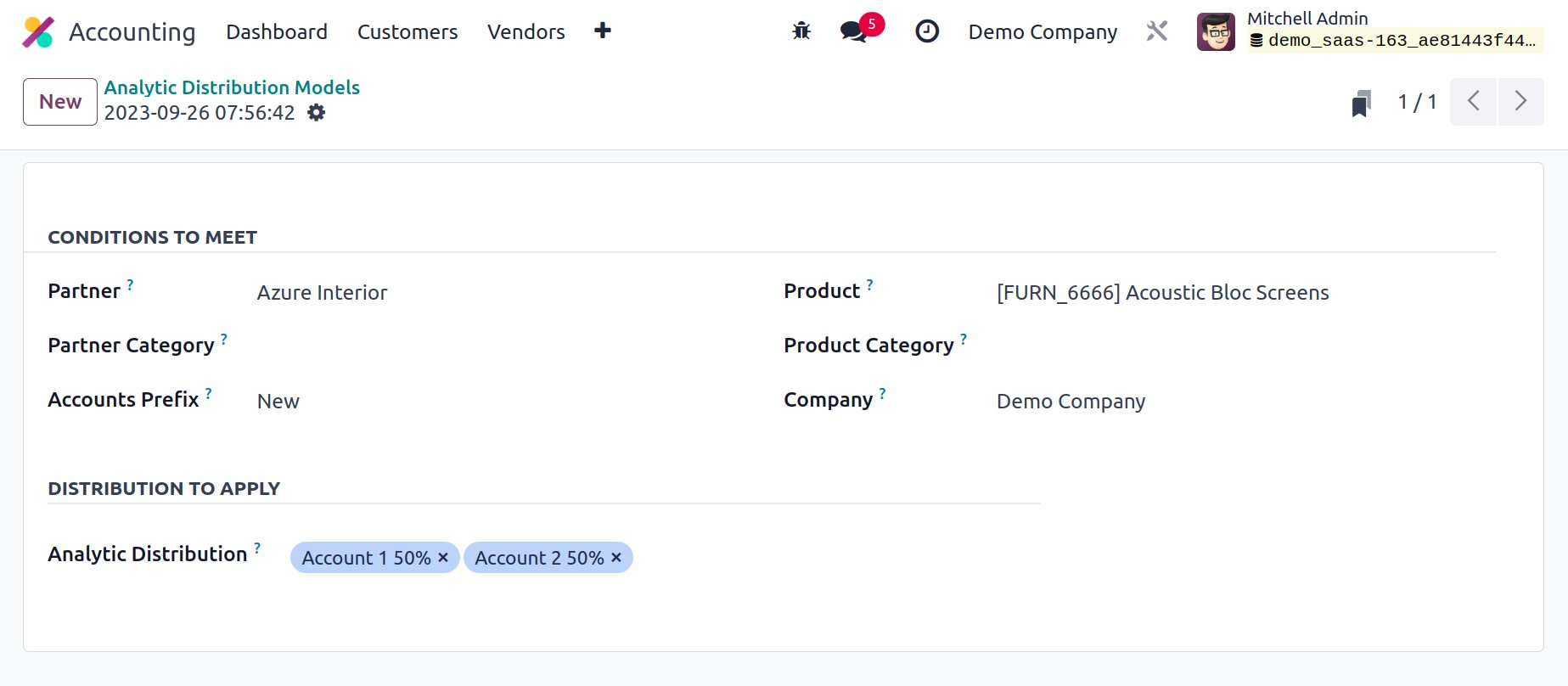The width and height of the screenshot is (1568, 686).
Task: Click the New record button
Action: (60, 102)
